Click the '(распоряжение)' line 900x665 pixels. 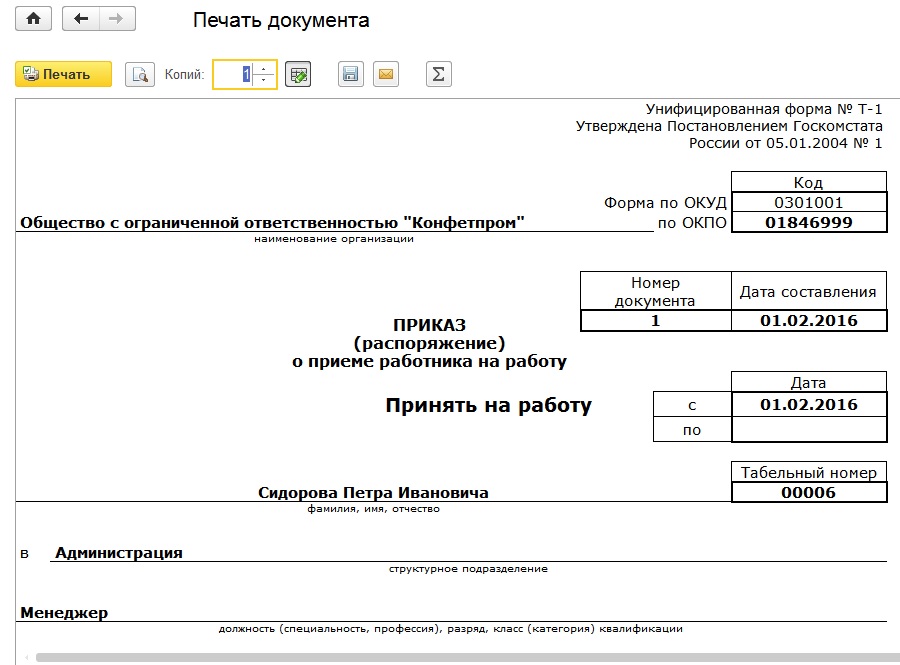pos(429,343)
